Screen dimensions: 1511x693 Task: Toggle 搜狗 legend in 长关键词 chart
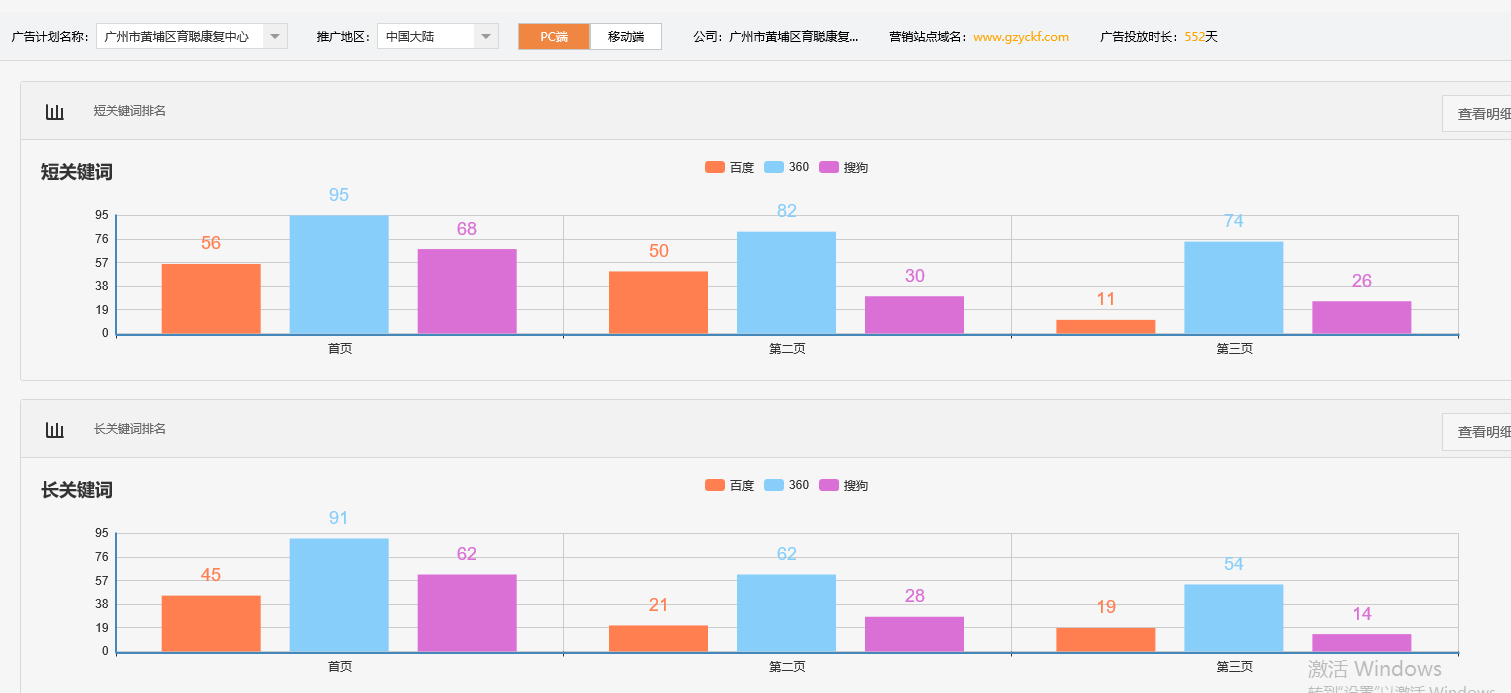click(x=843, y=485)
